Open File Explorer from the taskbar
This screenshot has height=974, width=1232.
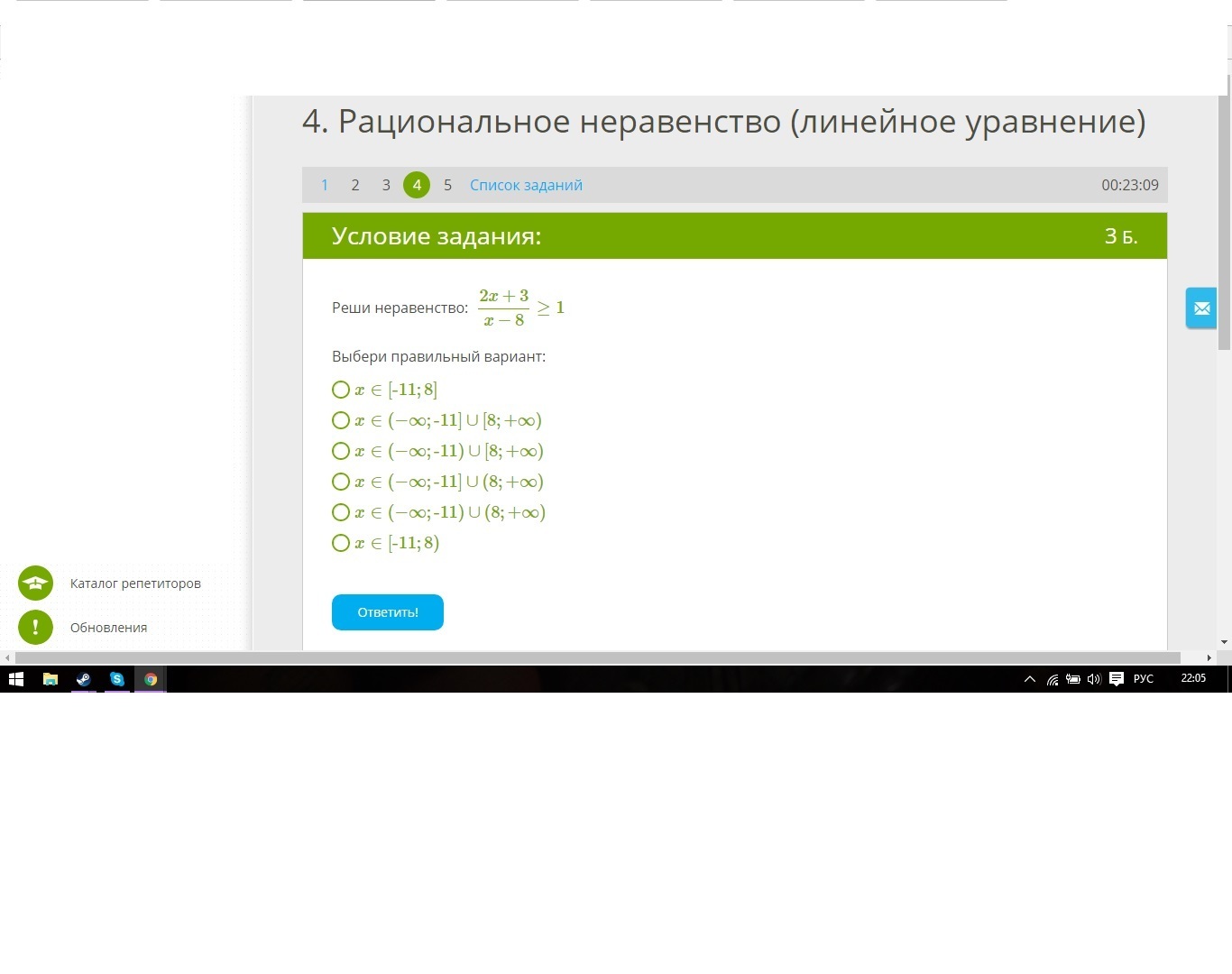(x=51, y=679)
